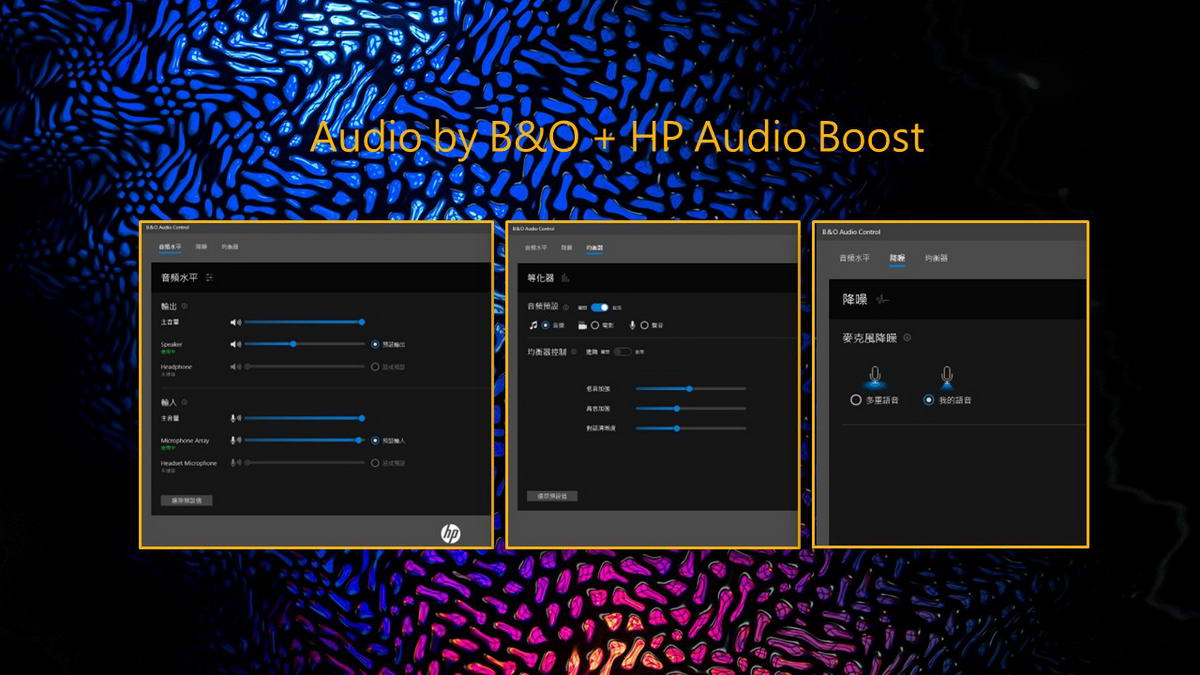Select Headphone as default output radio button
Viewport: 1200px width, 675px height.
click(375, 367)
